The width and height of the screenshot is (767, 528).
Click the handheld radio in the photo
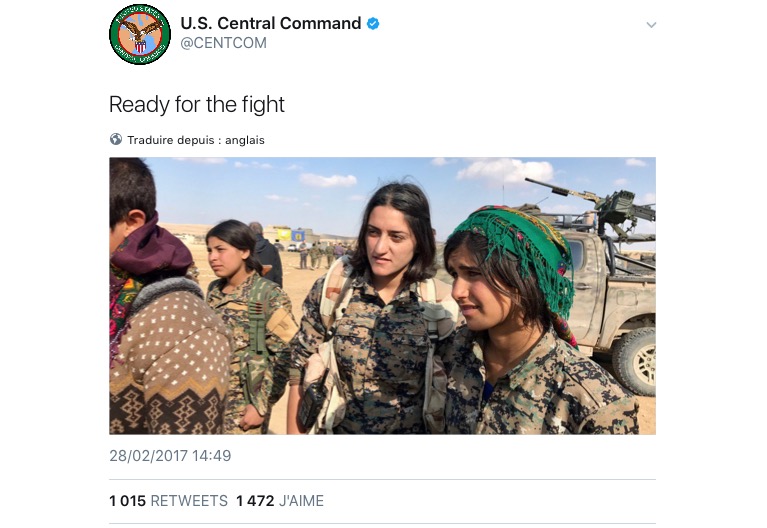(312, 401)
